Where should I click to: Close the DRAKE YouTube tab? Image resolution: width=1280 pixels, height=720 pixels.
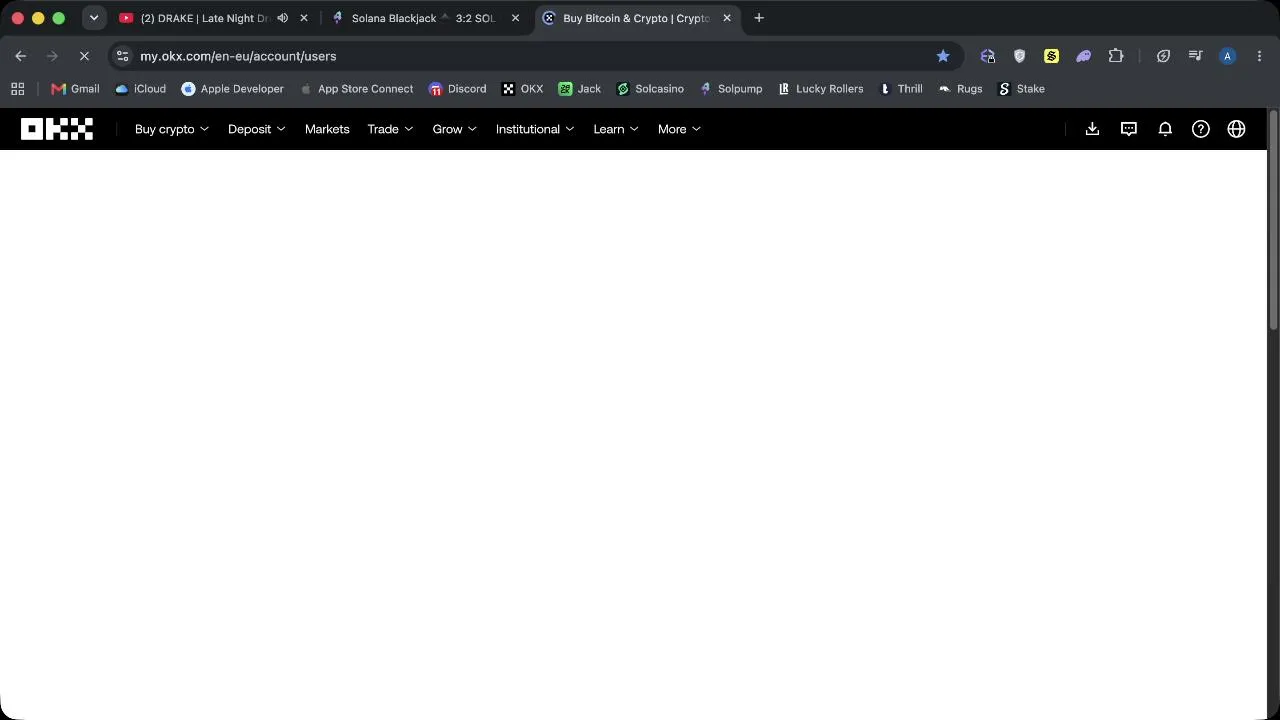(304, 18)
